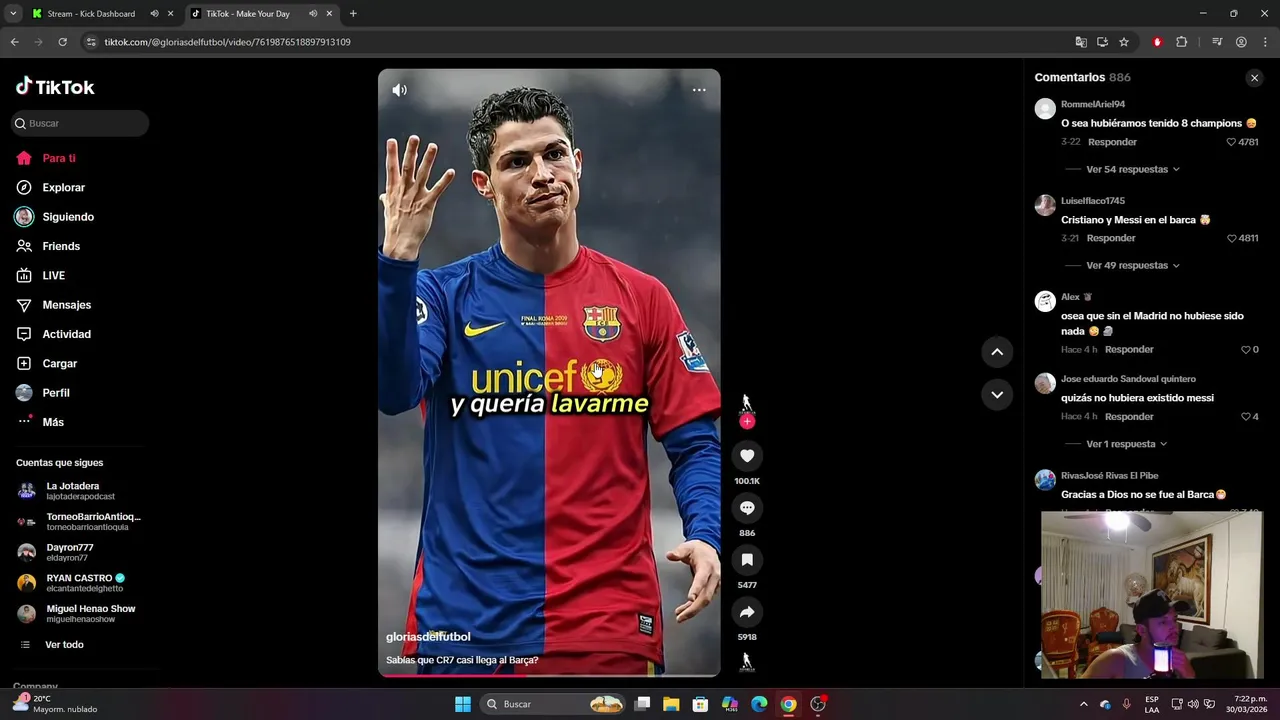Reply to Luiselflaco1745's comment
This screenshot has width=1280, height=720.
click(x=1111, y=238)
